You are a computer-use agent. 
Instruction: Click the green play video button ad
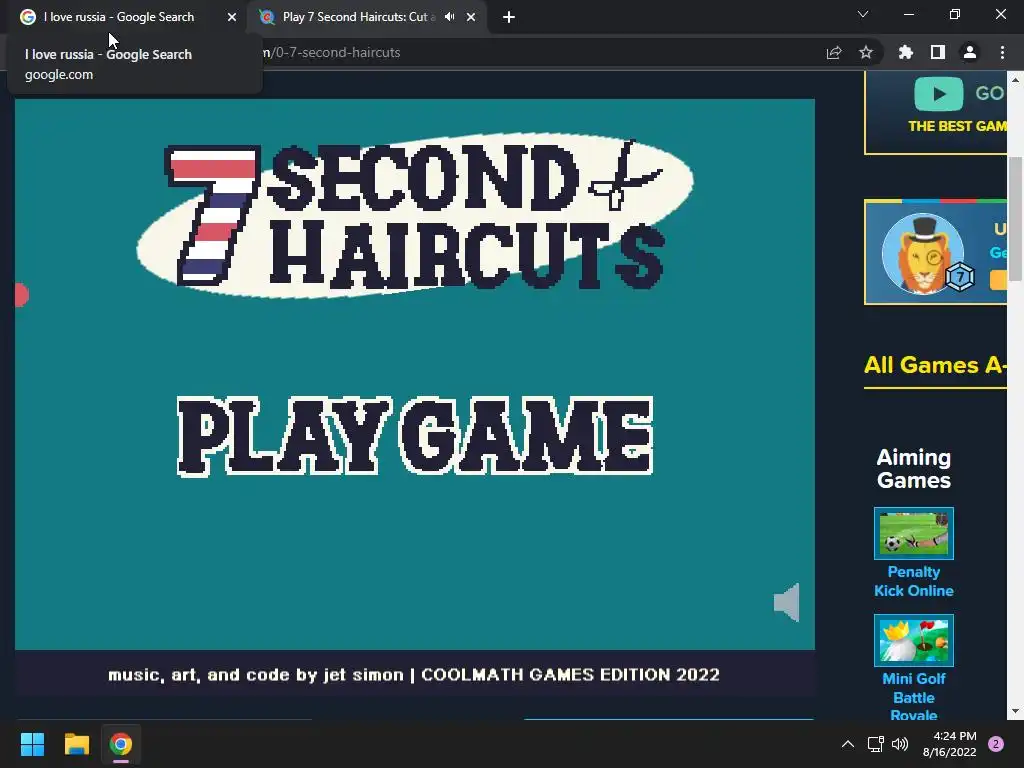click(938, 94)
